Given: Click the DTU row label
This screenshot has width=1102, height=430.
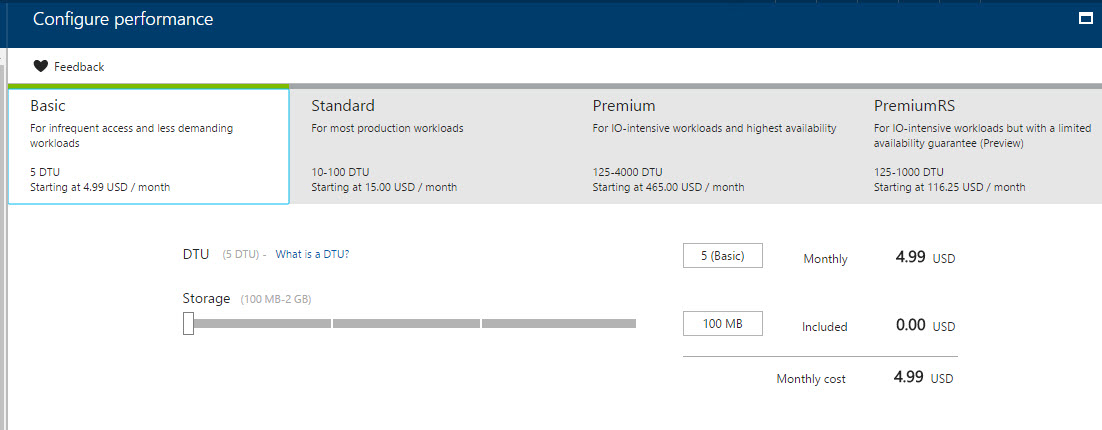Looking at the screenshot, I should coord(195,254).
